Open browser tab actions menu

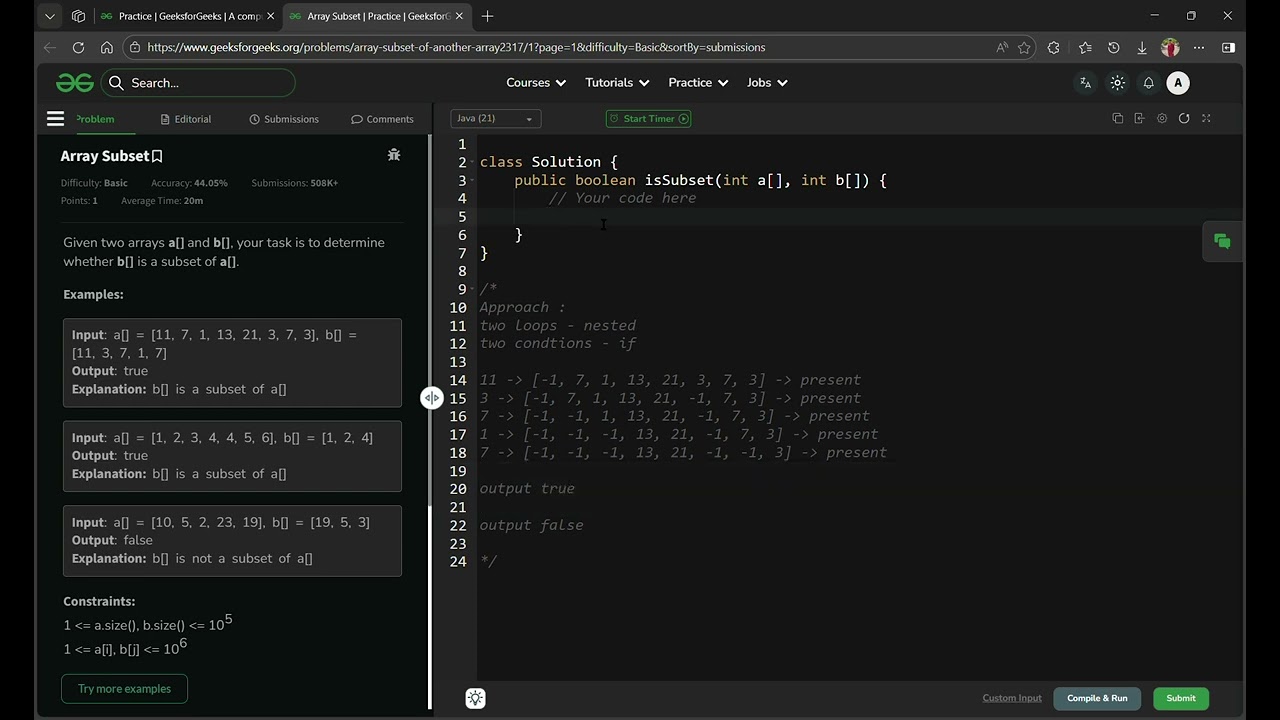point(50,16)
